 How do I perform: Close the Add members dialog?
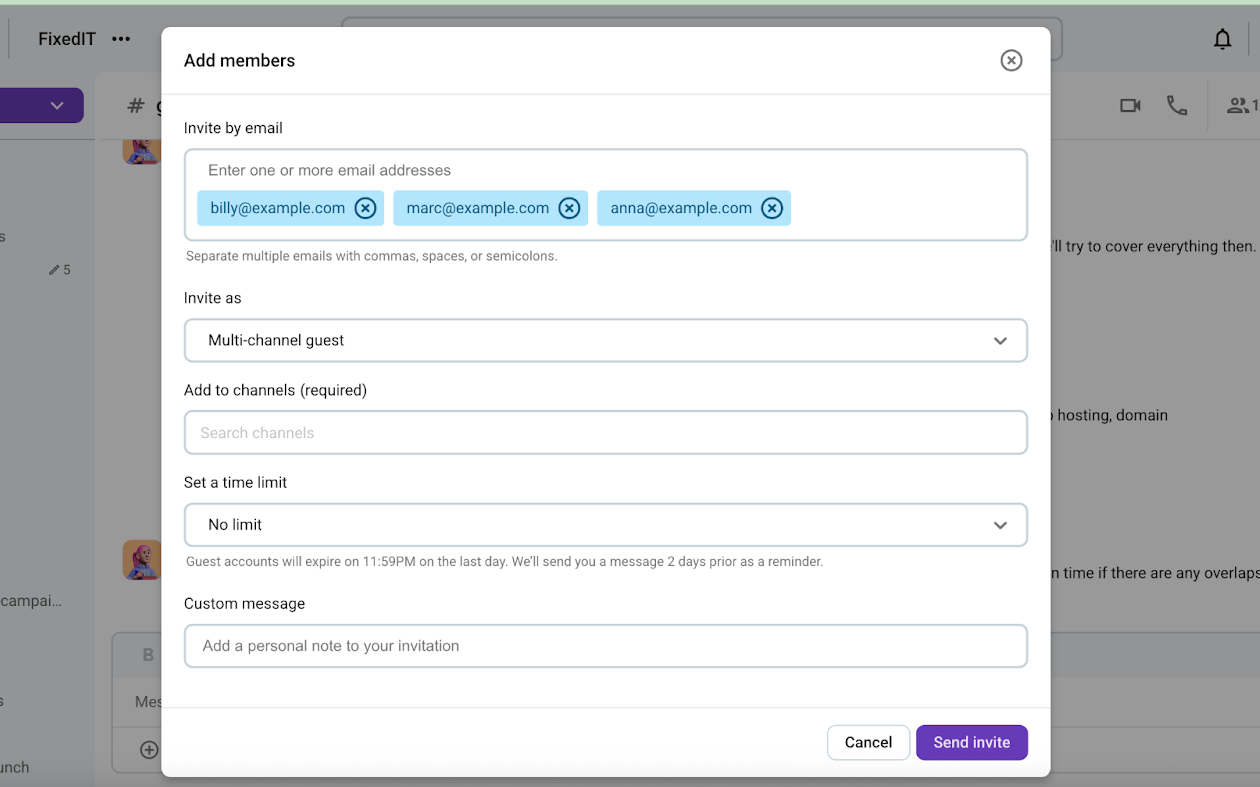[1011, 61]
